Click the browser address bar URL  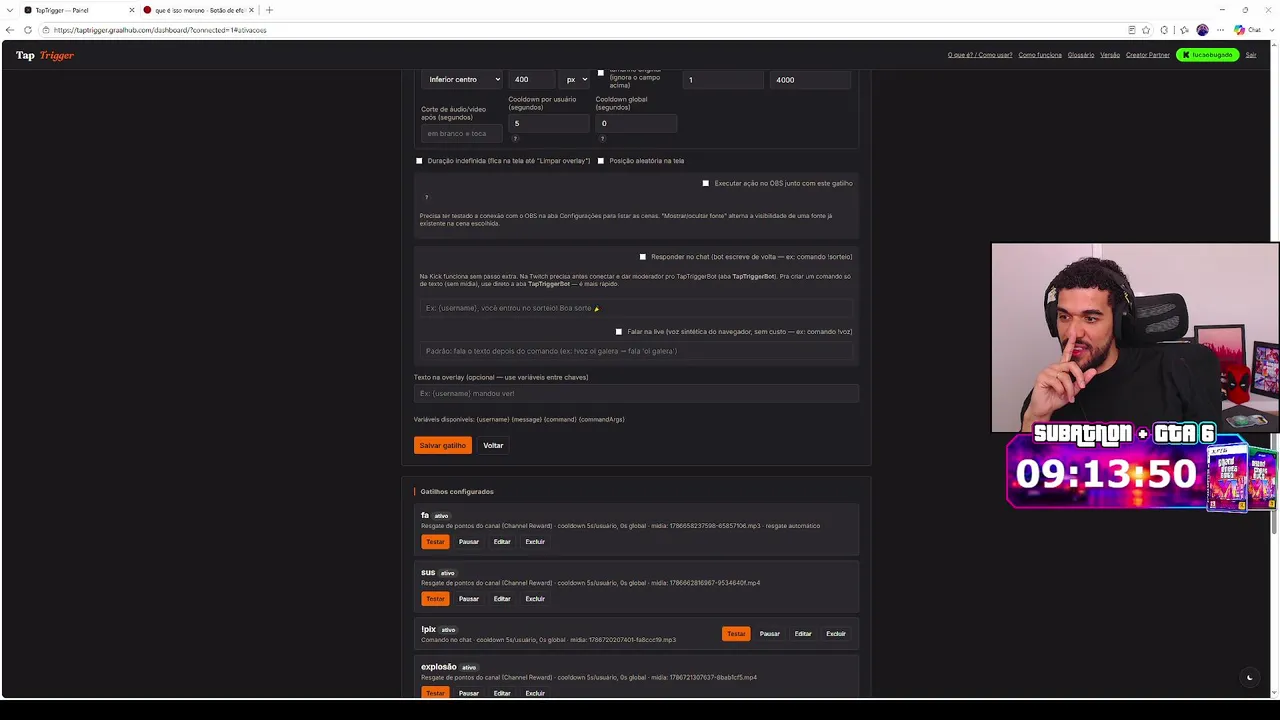(x=160, y=30)
